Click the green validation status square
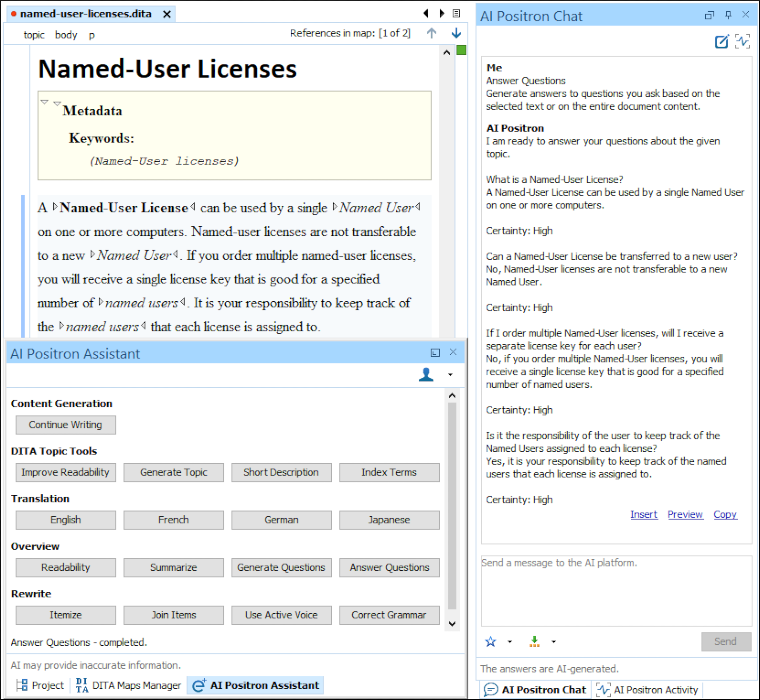 461,50
